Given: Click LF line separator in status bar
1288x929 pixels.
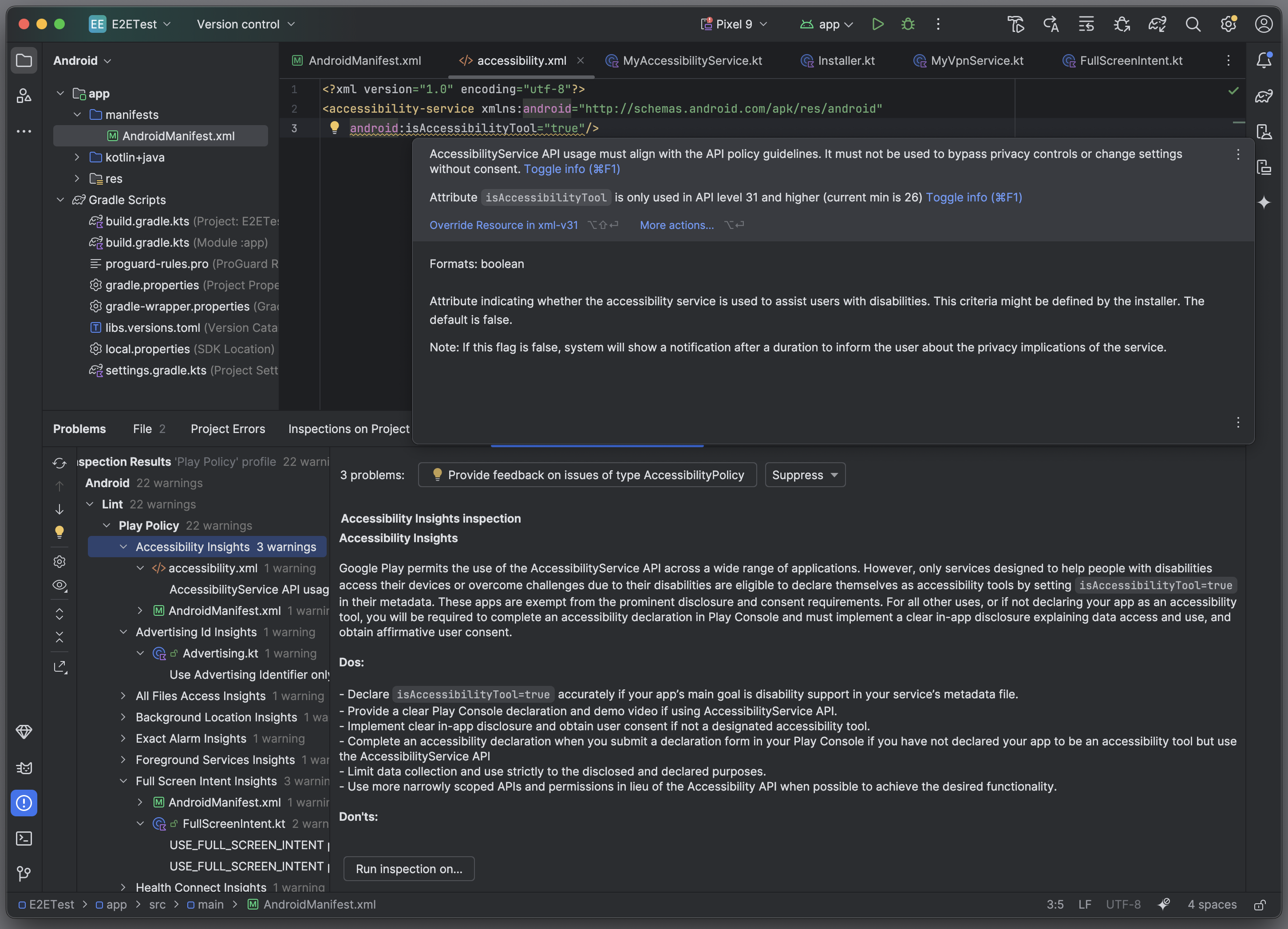Looking at the screenshot, I should 1085,905.
